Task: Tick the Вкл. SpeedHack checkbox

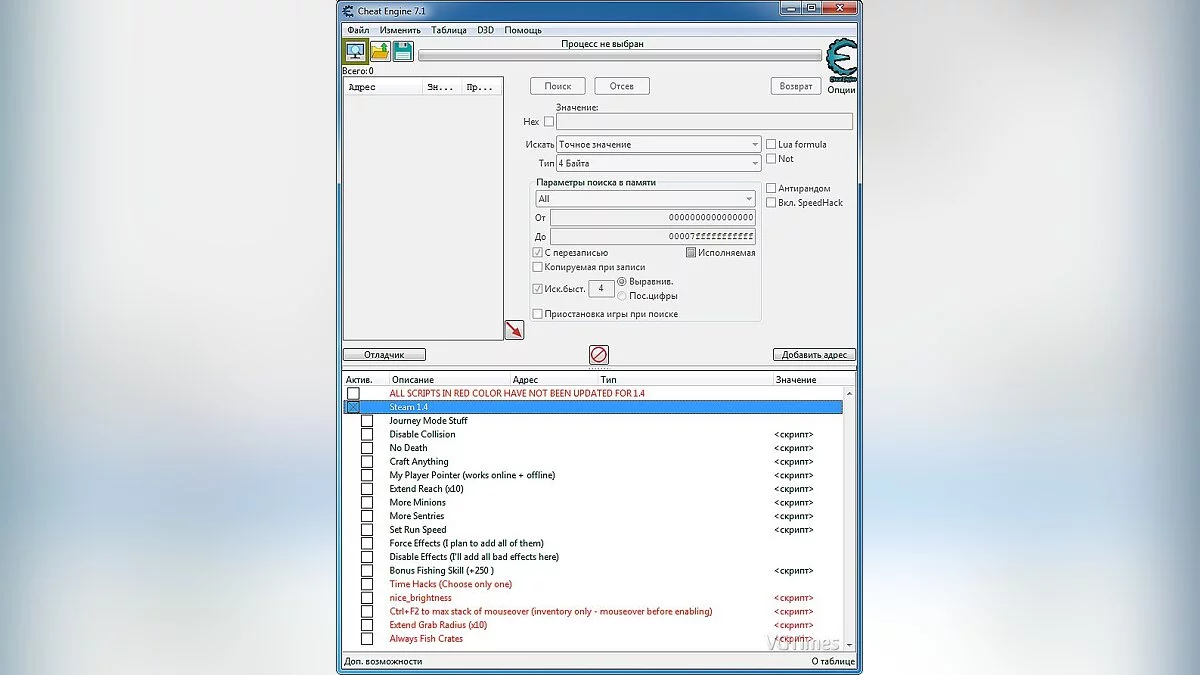Action: point(771,203)
